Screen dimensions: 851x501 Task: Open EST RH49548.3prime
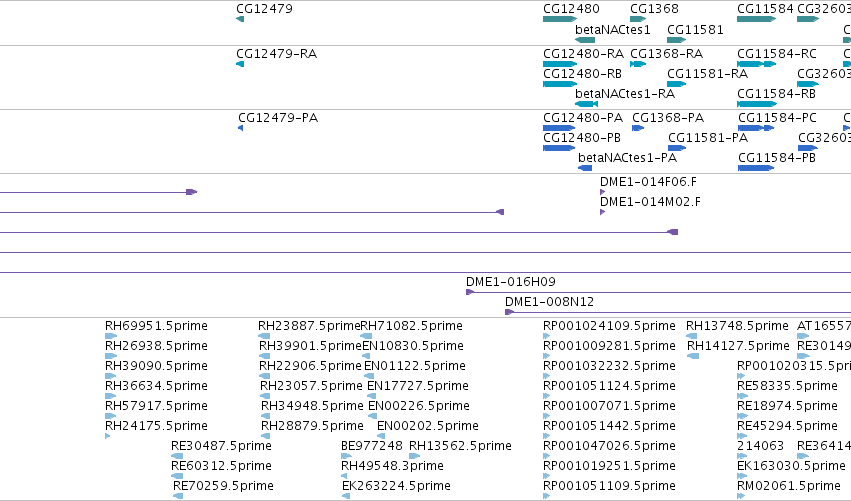pyautogui.click(x=392, y=466)
